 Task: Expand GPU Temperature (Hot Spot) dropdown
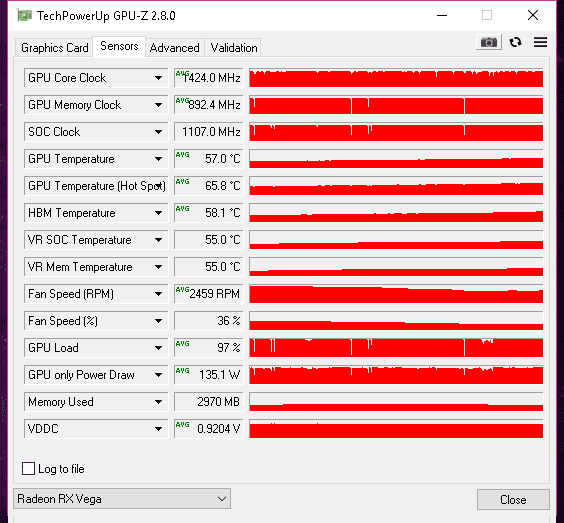pyautogui.click(x=96, y=186)
